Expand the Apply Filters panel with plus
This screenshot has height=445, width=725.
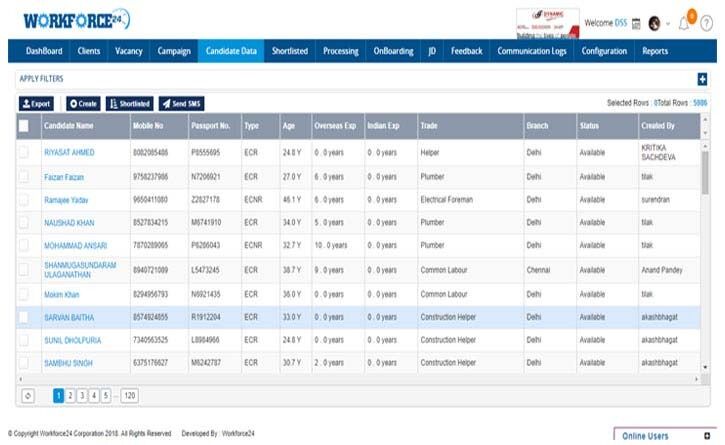point(702,79)
